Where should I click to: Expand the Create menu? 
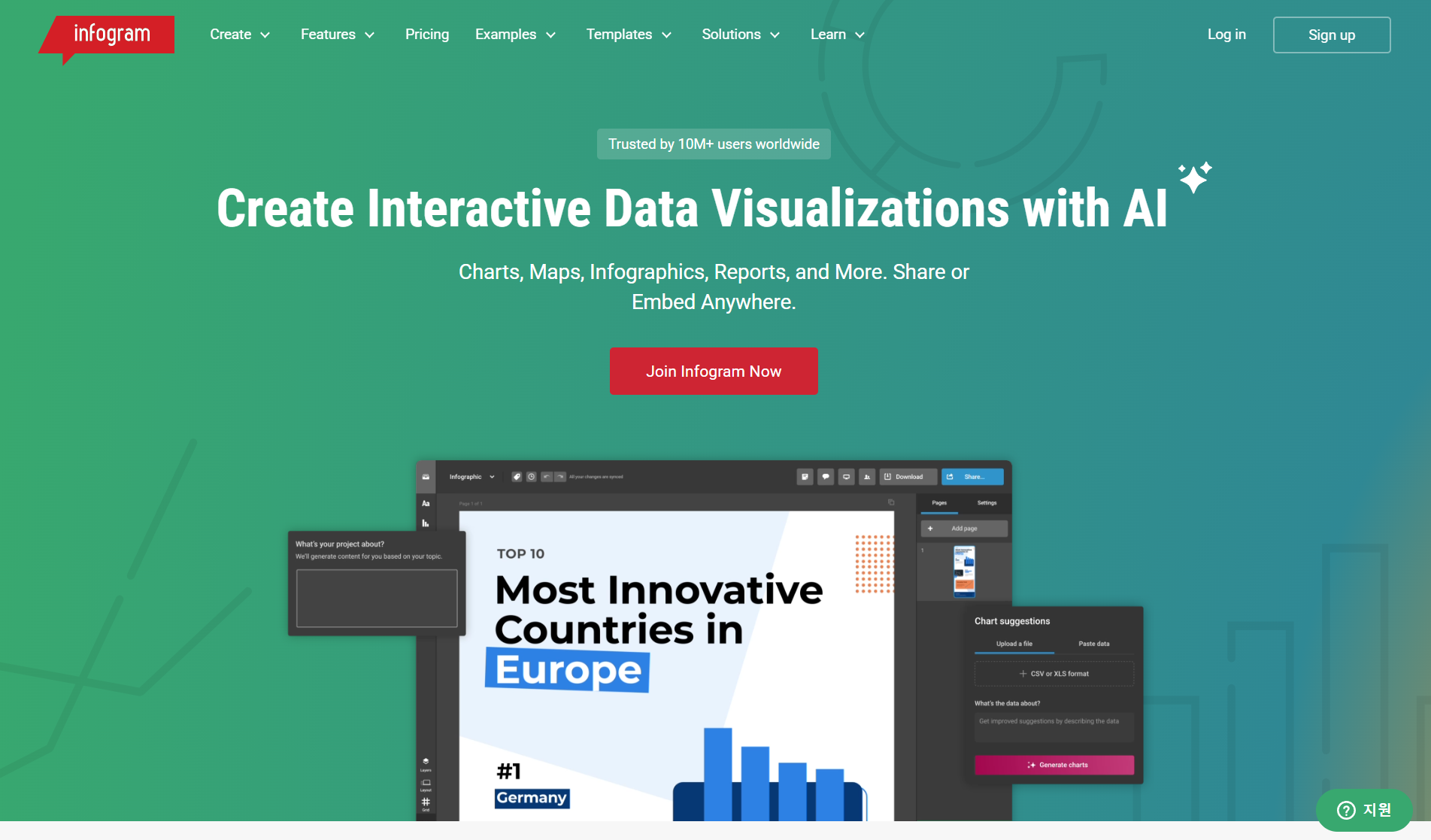click(x=240, y=35)
